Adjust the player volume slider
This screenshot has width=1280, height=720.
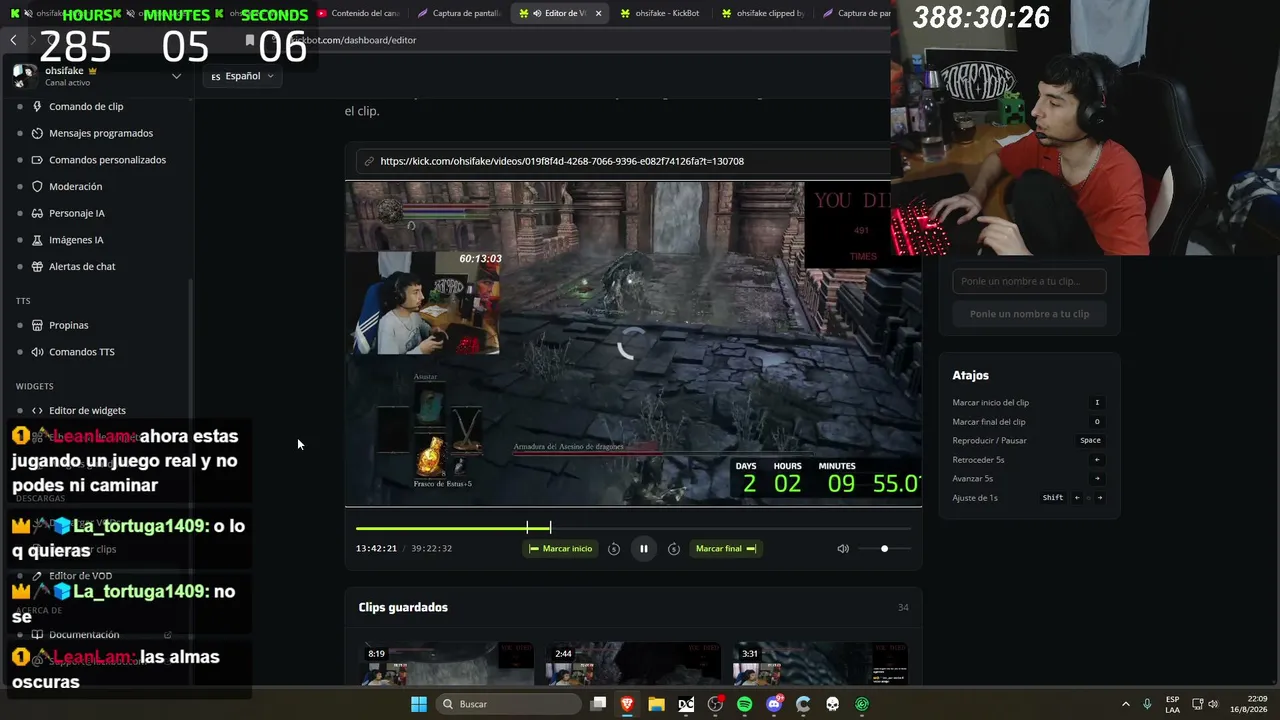click(x=884, y=548)
